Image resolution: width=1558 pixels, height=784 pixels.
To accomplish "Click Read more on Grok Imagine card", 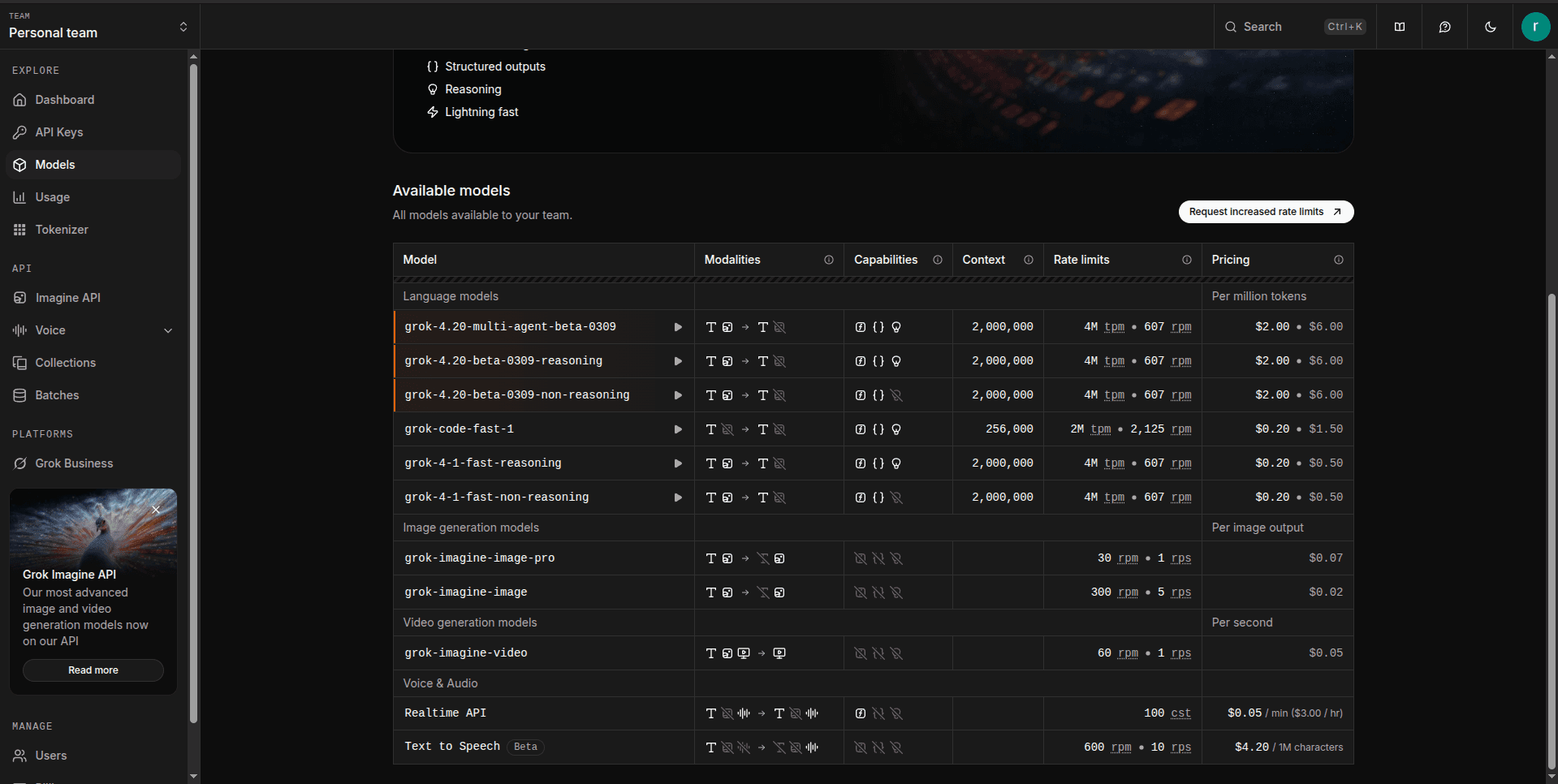I will click(x=93, y=670).
